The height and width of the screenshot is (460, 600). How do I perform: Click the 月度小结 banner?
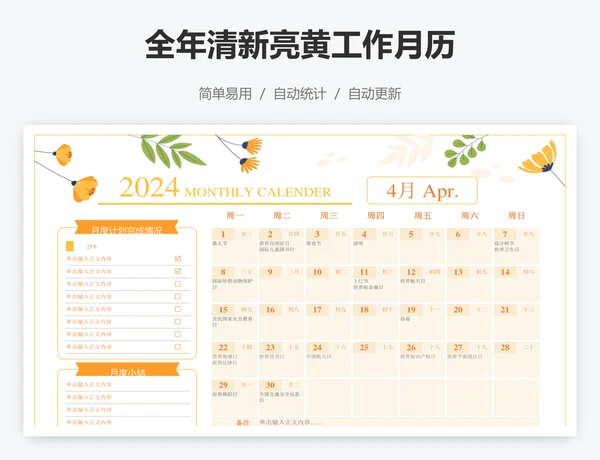127,370
